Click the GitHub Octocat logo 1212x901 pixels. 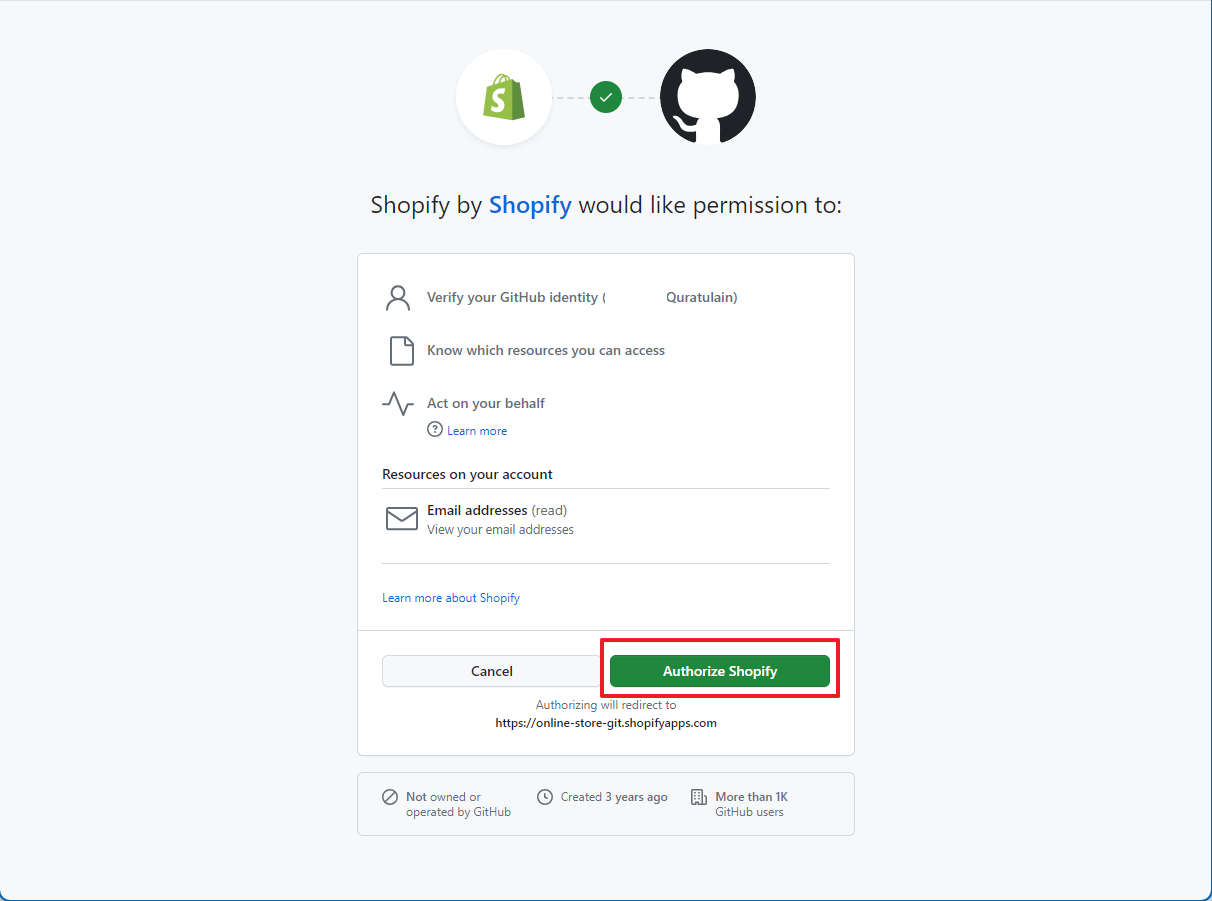pyautogui.click(x=707, y=96)
